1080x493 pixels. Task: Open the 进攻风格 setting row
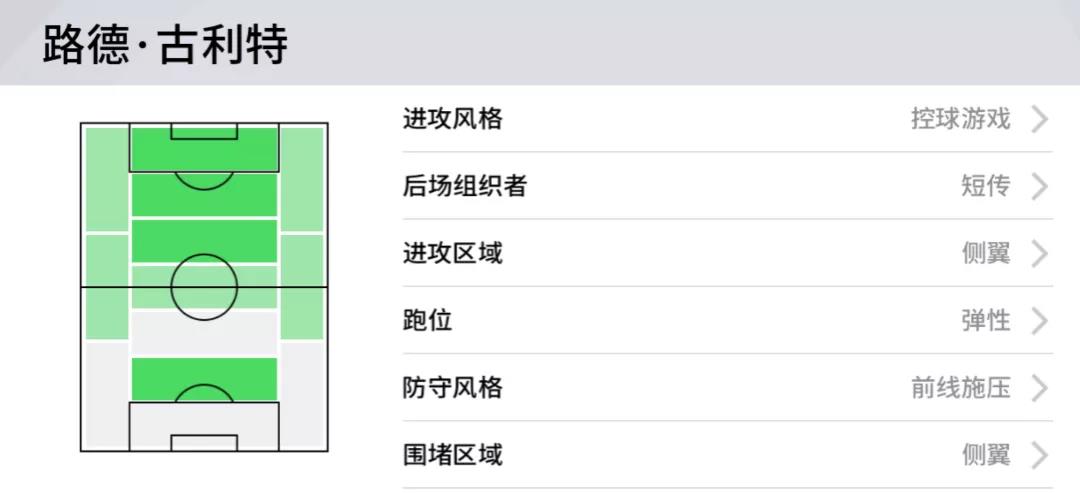727,120
